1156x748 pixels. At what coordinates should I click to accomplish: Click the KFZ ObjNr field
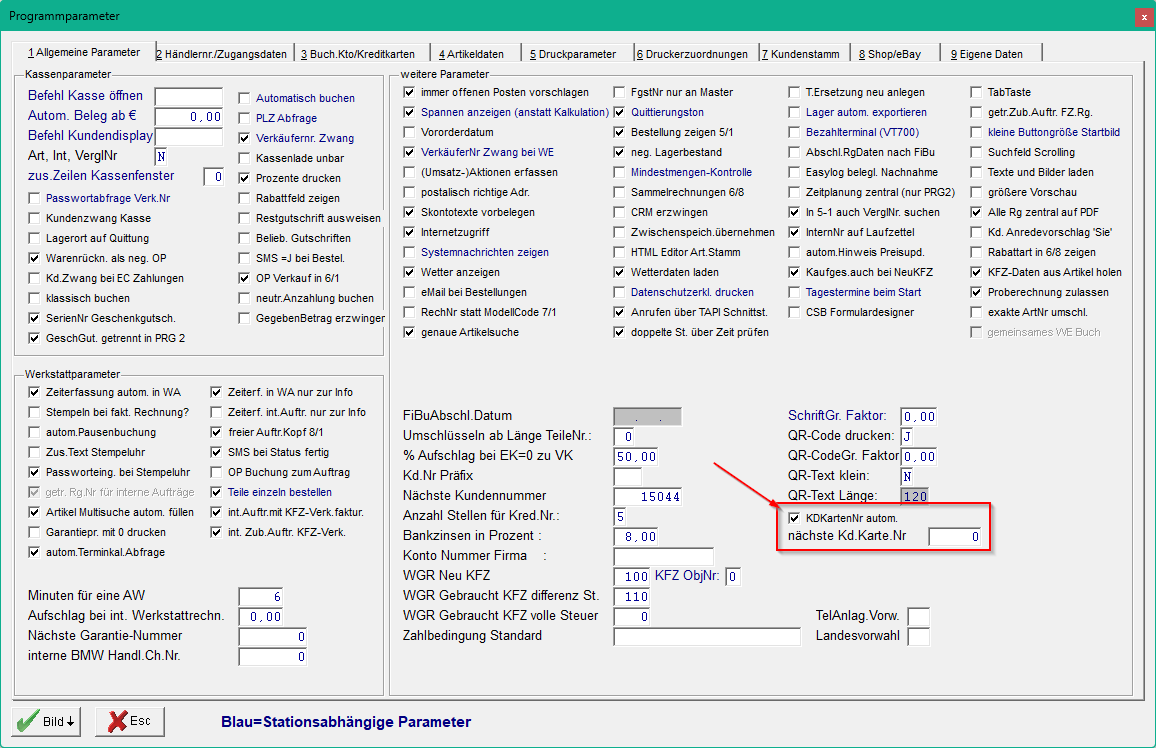pos(733,576)
